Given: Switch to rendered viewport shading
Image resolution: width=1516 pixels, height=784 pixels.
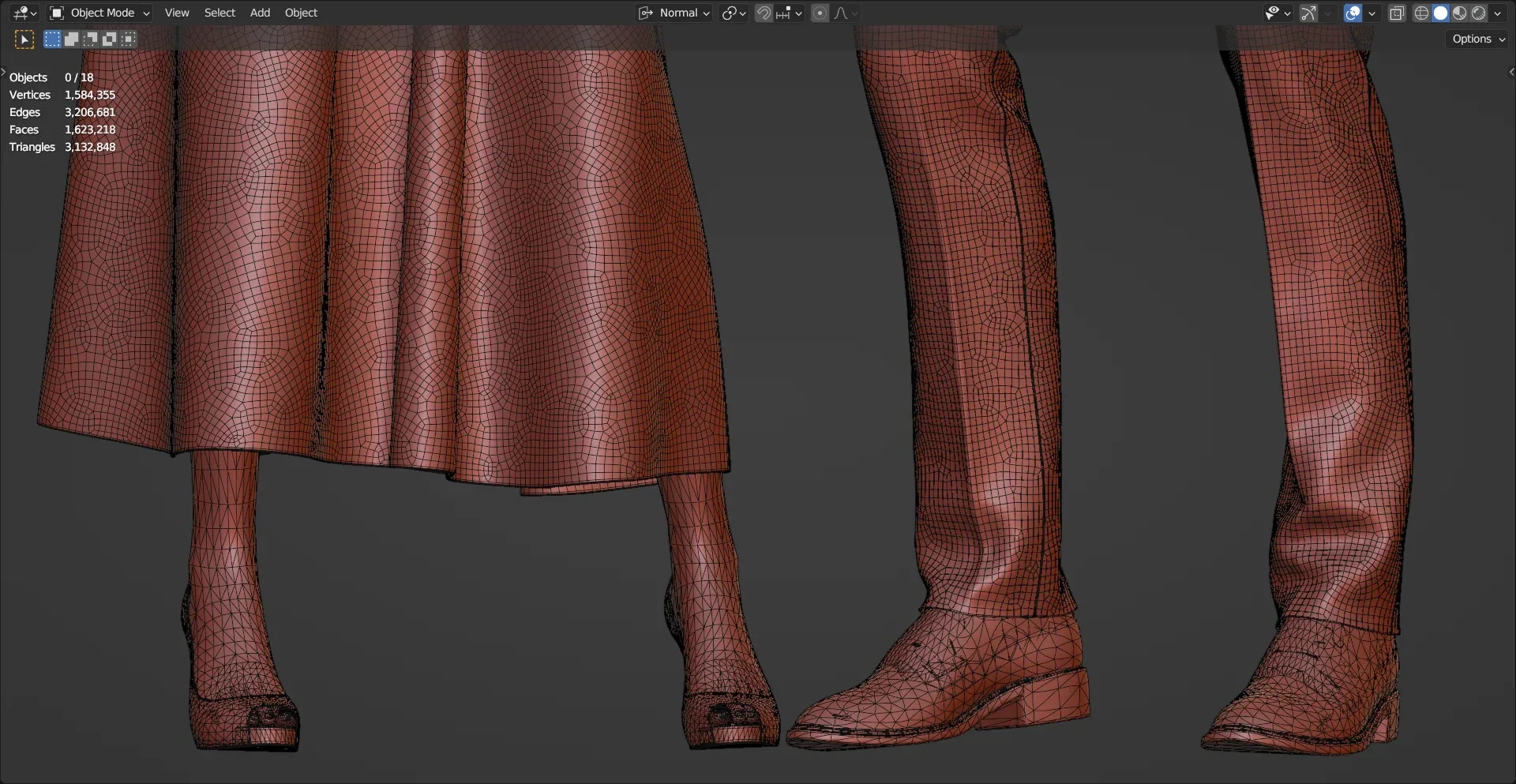Looking at the screenshot, I should (1478, 13).
